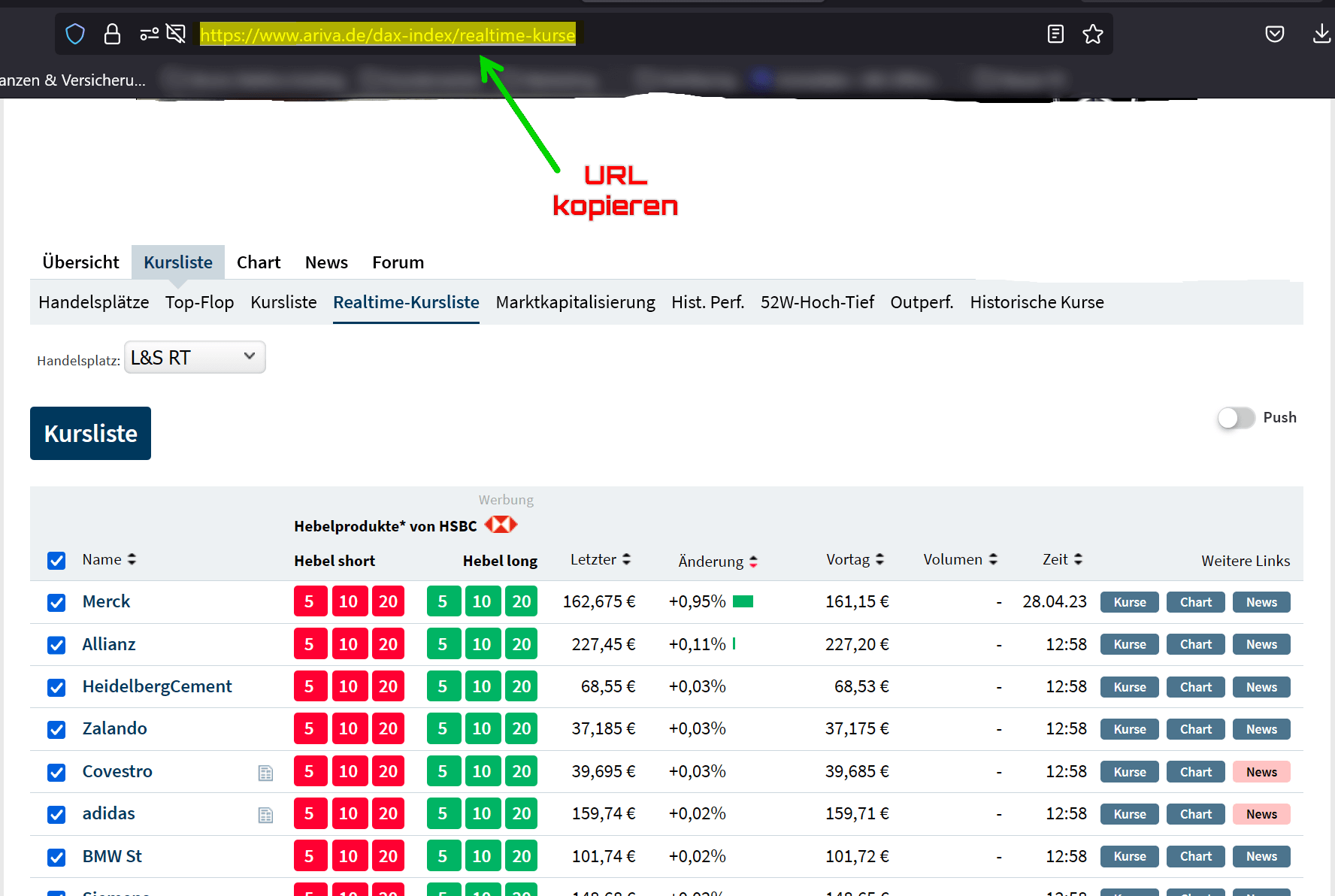Switch to the Chart tab

(x=259, y=262)
